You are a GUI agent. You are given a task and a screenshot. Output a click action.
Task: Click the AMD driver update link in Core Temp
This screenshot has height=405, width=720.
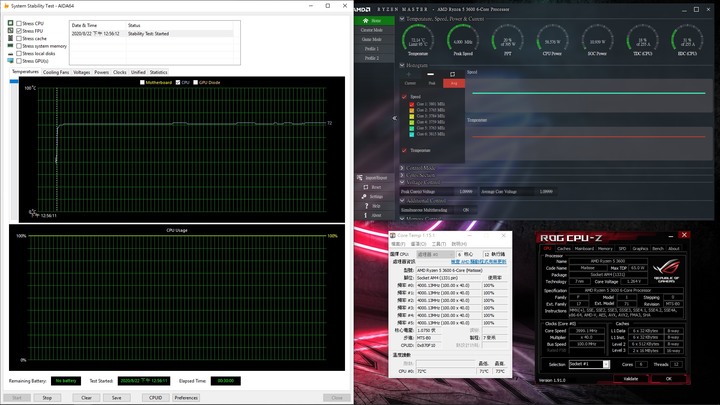(x=478, y=261)
